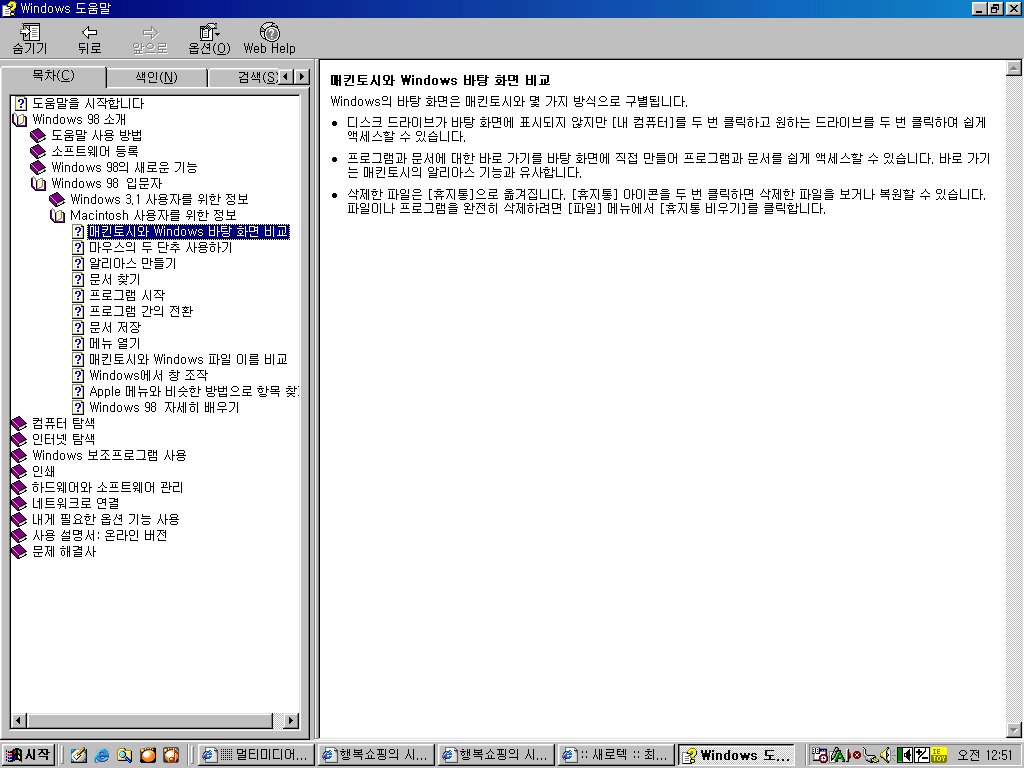Screen dimensions: 1024x768
Task: Click the contents pane horizontal scrollbar left arrow
Action: pyautogui.click(x=19, y=720)
